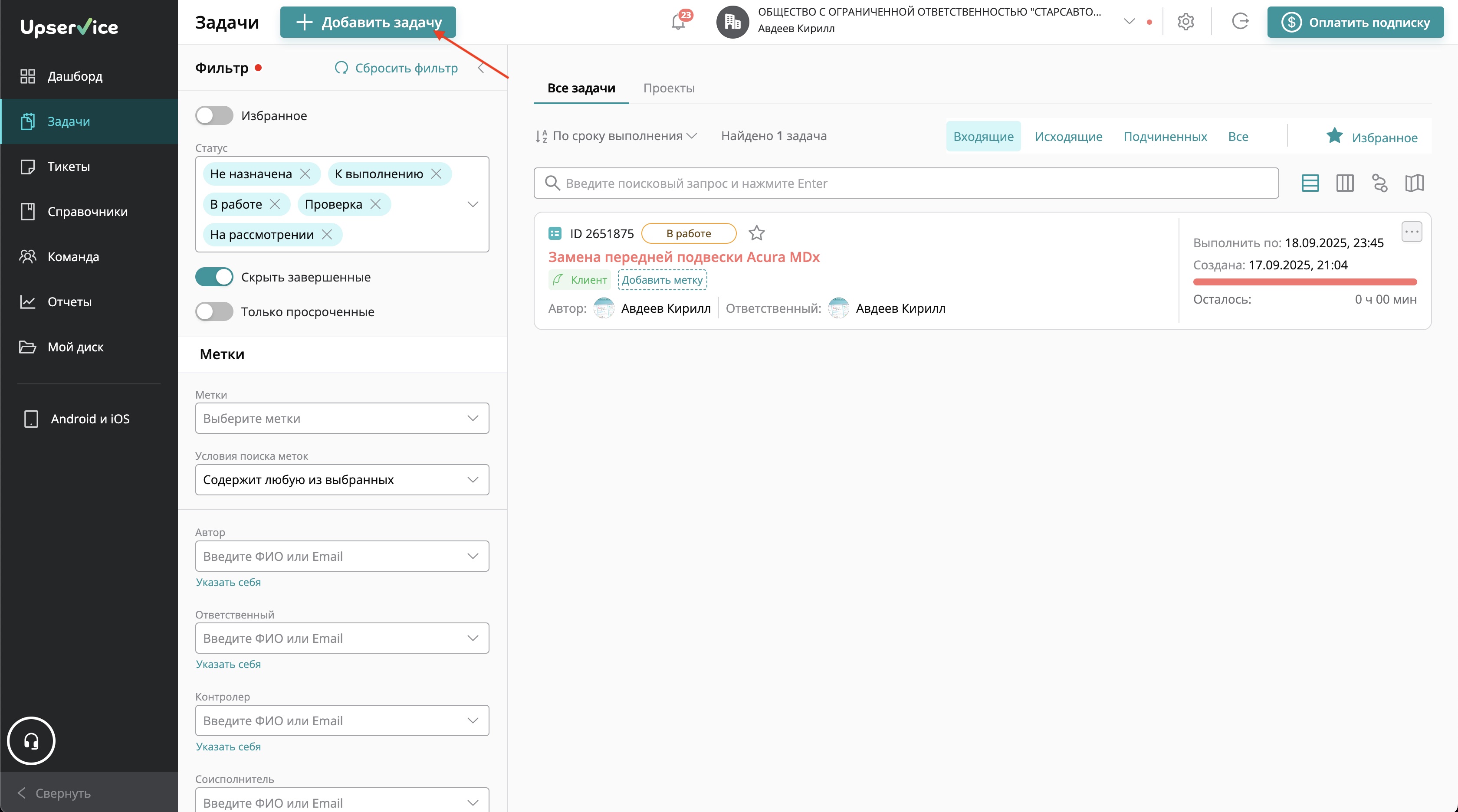Open the notifications bell icon
This screenshot has height=812, width=1458.
pos(677,23)
